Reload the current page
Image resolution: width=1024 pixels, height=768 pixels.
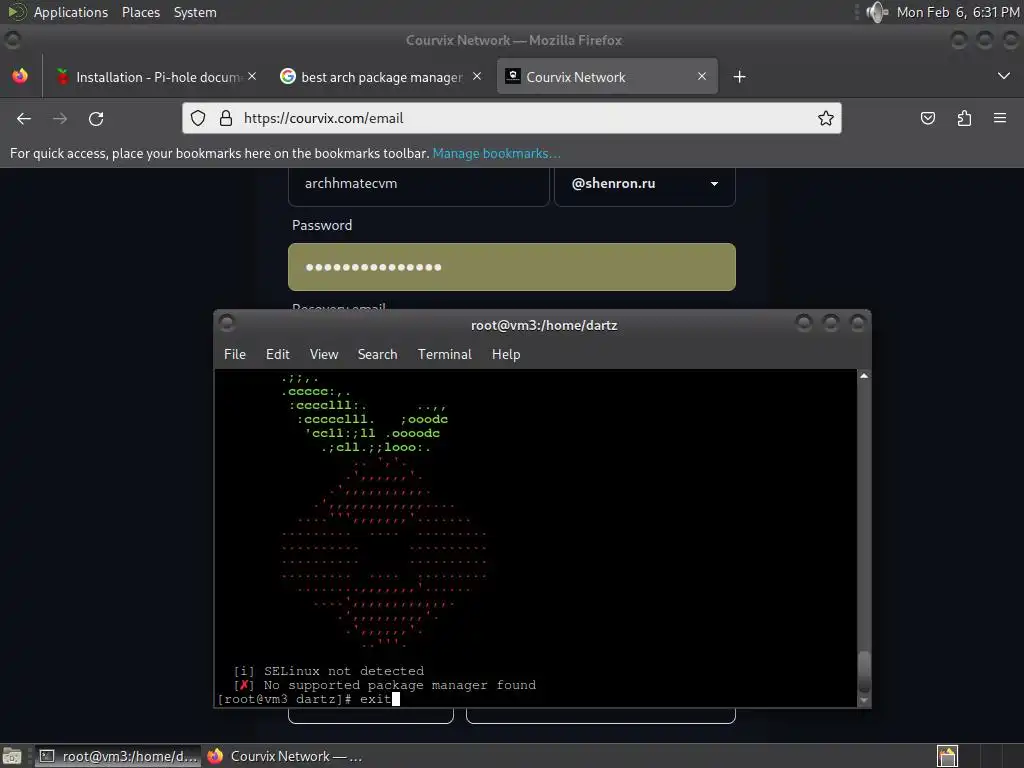(96, 118)
